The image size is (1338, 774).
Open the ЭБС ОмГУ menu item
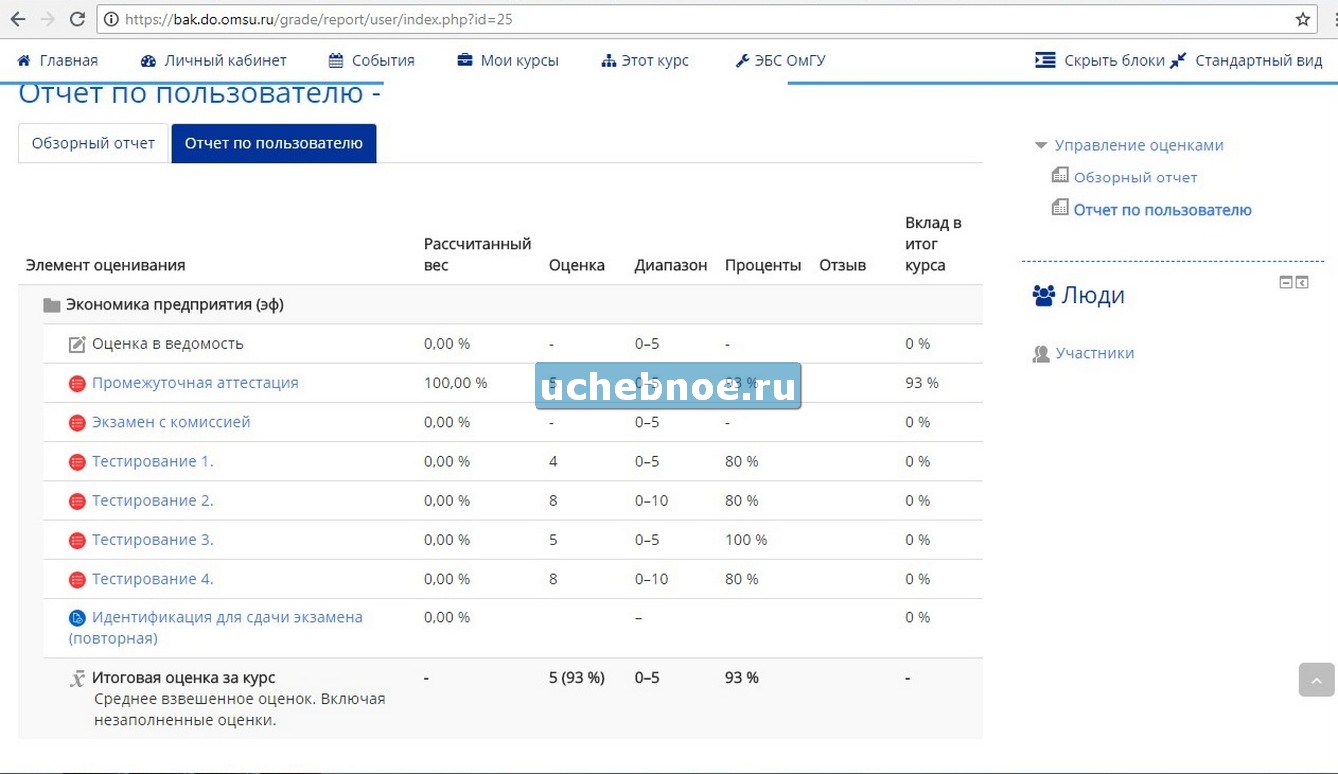click(x=780, y=60)
